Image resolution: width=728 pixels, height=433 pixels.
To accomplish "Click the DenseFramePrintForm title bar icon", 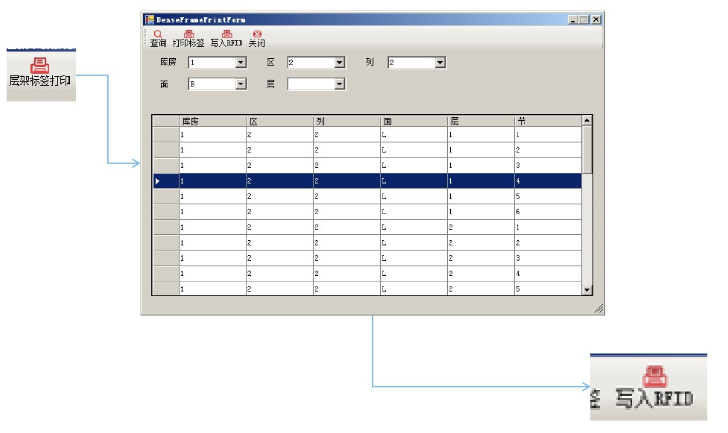I will click(x=149, y=19).
